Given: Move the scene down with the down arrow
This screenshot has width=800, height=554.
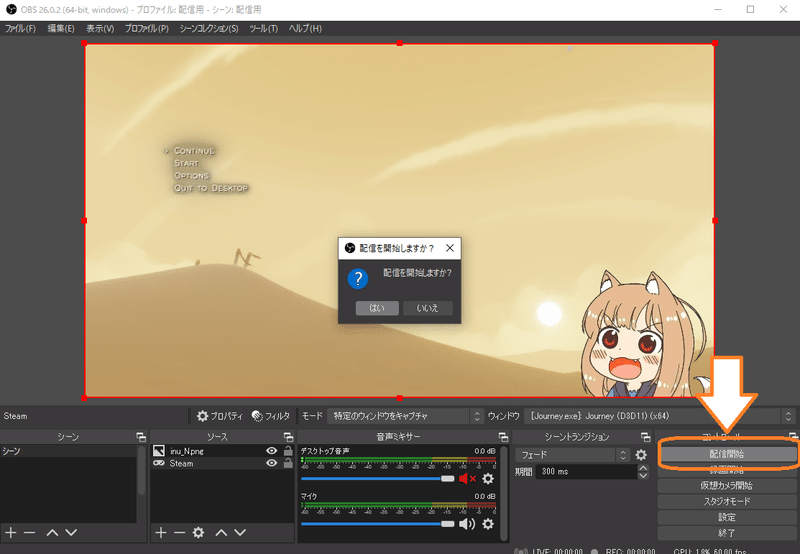Looking at the screenshot, I should 71,533.
